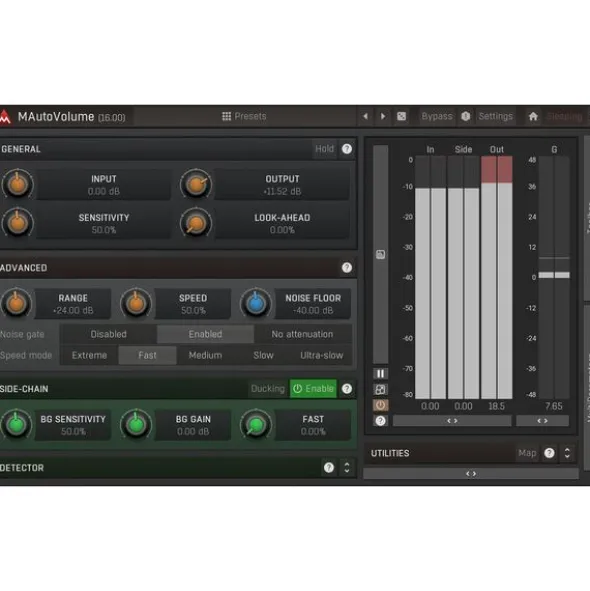Click the Input knob

(x=17, y=184)
